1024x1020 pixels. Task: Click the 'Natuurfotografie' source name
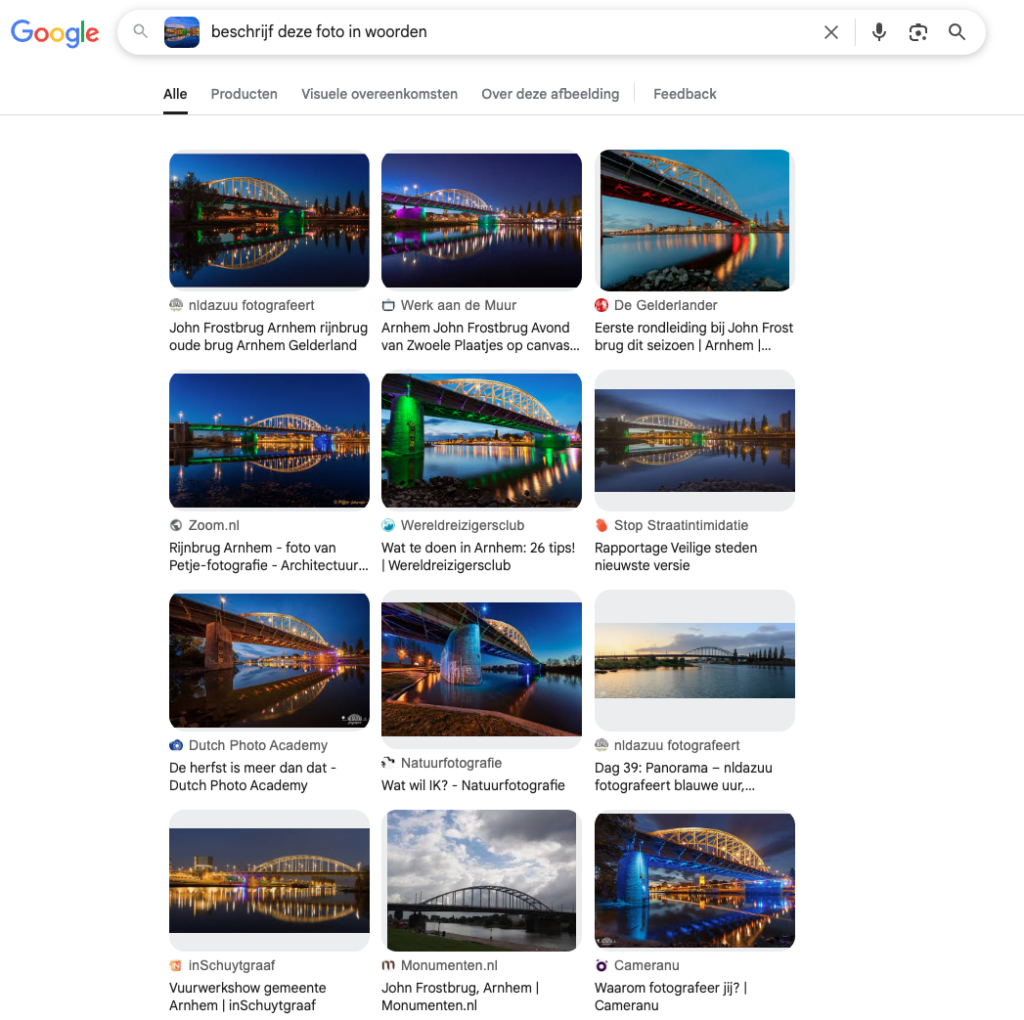pyautogui.click(x=451, y=763)
